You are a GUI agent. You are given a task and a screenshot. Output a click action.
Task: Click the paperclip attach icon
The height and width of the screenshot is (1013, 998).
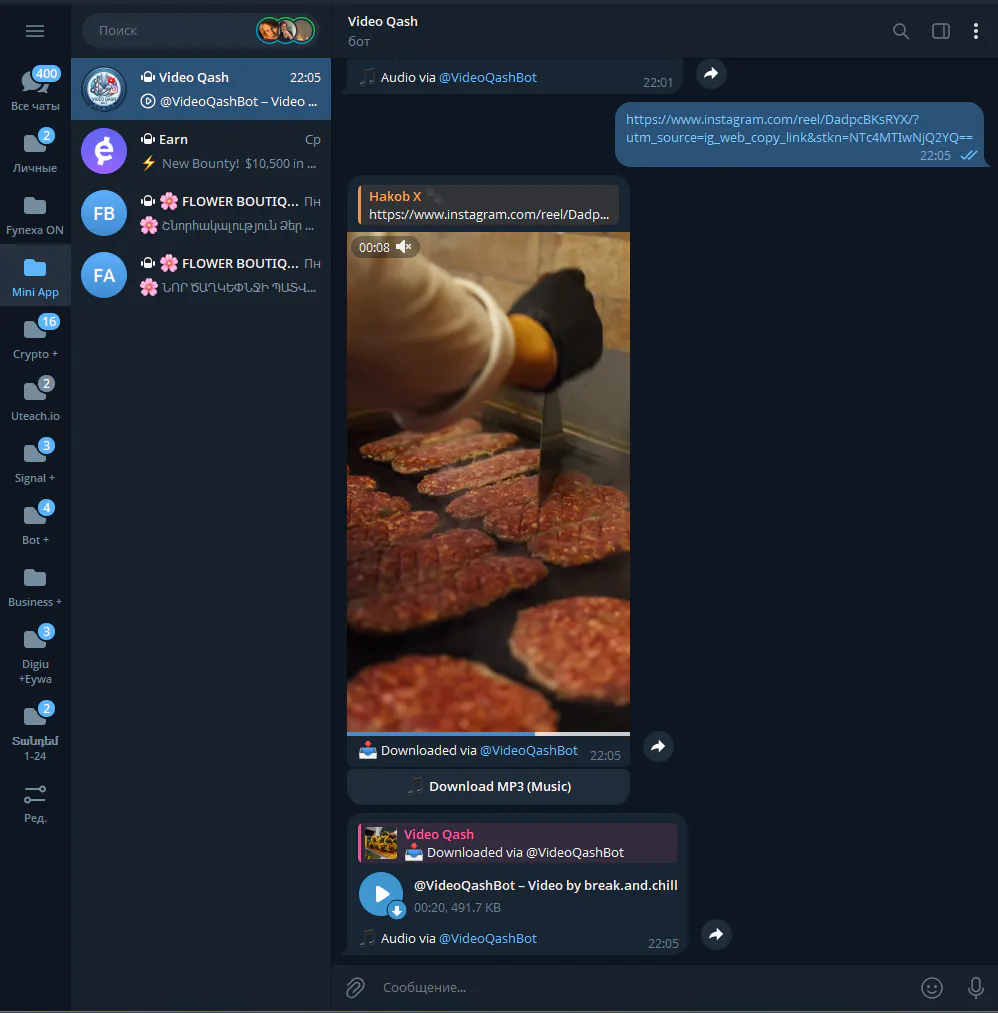(355, 987)
